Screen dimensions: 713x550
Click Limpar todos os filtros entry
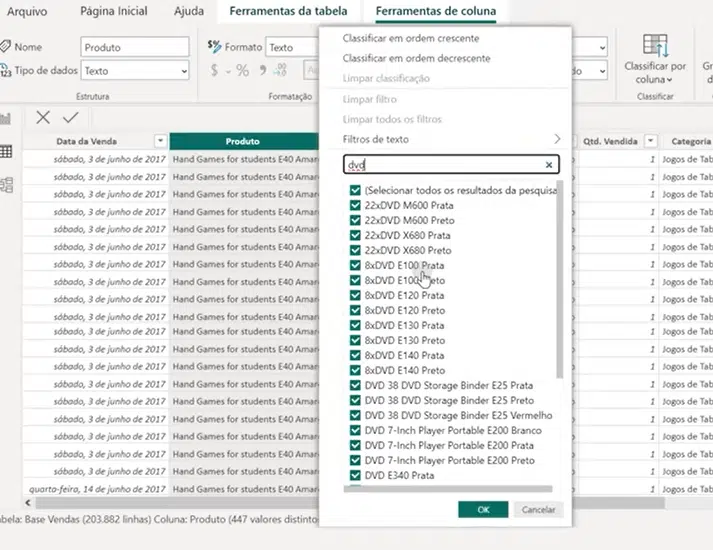(x=392, y=119)
